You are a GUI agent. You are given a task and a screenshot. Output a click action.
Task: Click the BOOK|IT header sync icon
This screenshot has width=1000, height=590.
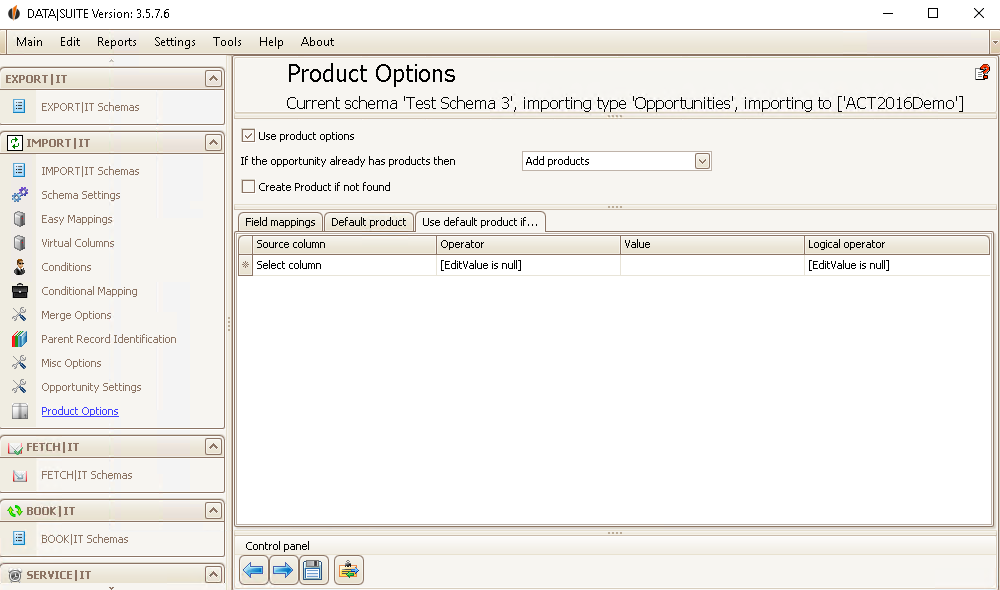click(x=15, y=511)
